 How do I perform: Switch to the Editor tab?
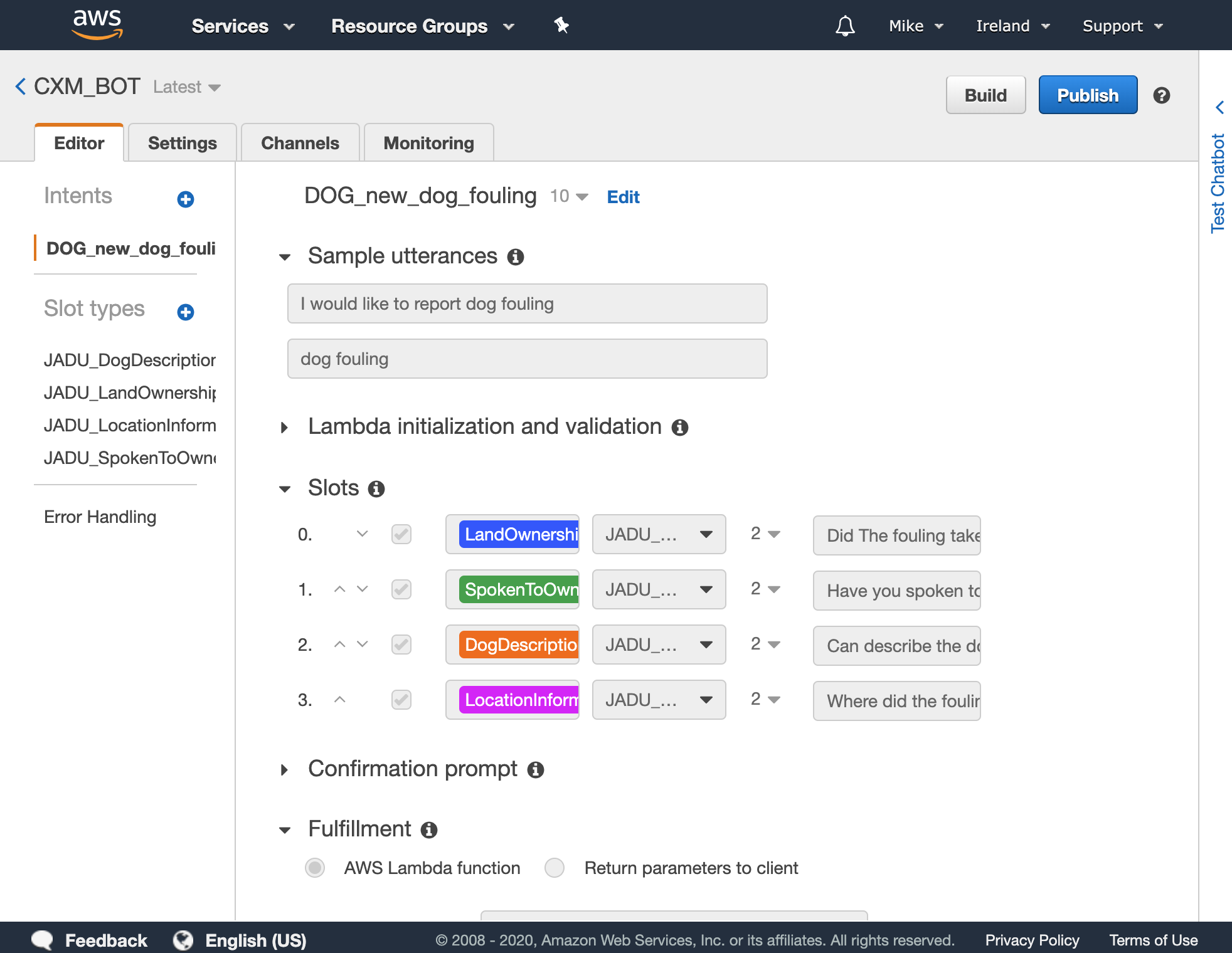(x=79, y=143)
